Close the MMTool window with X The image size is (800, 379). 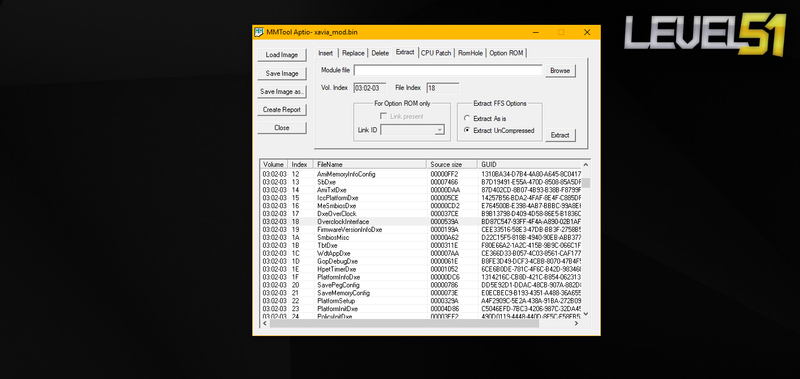587,32
